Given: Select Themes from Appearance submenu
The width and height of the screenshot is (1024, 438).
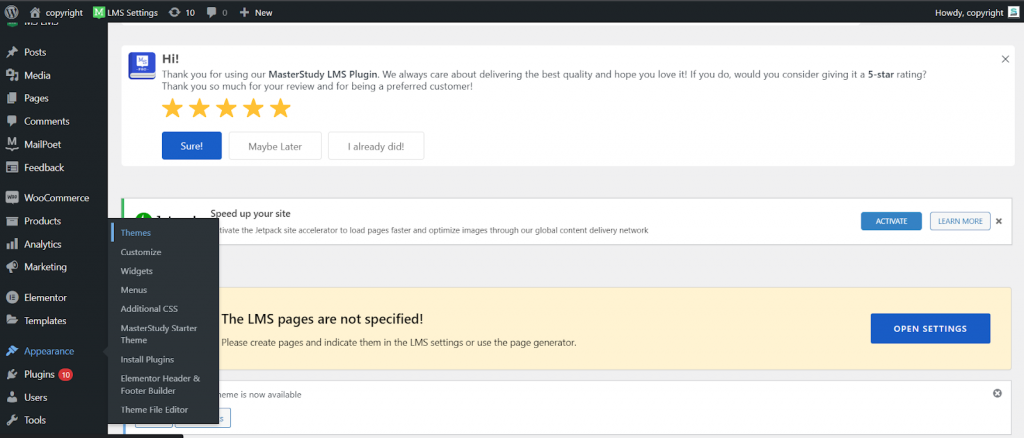Looking at the screenshot, I should 136,233.
